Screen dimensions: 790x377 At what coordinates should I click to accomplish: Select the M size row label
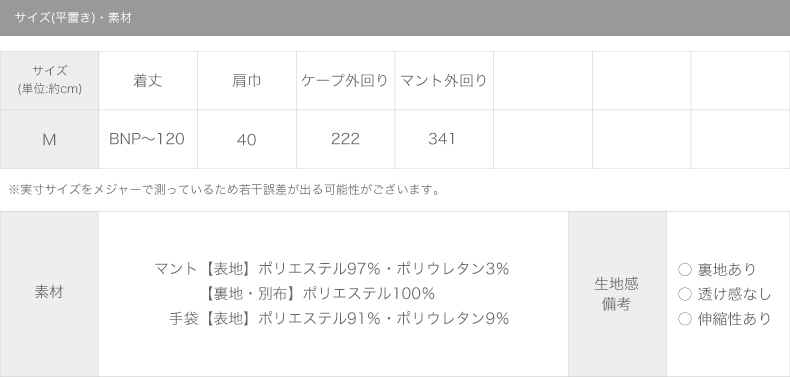point(49,140)
